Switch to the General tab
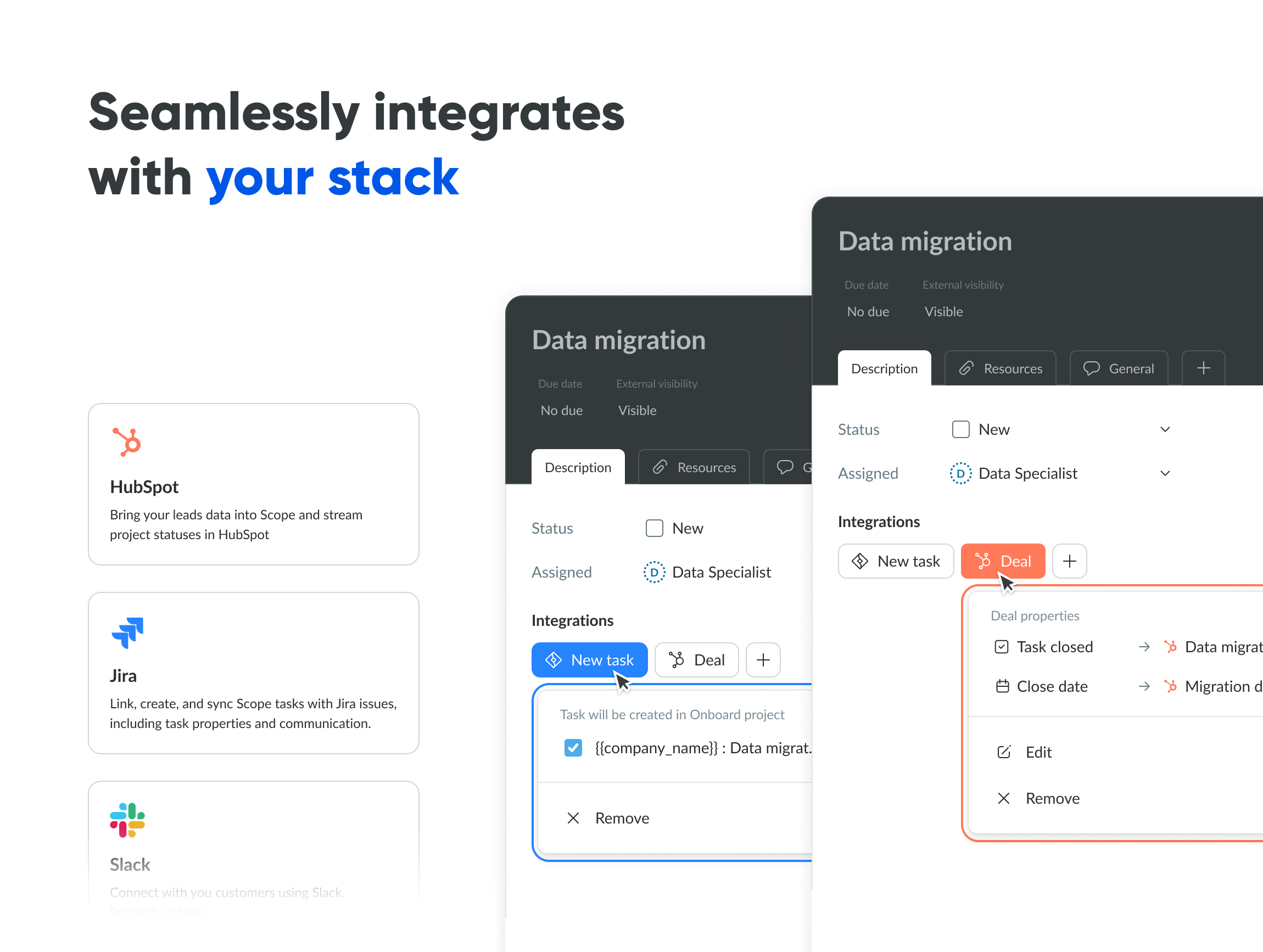The height and width of the screenshot is (952, 1263). coord(1119,369)
